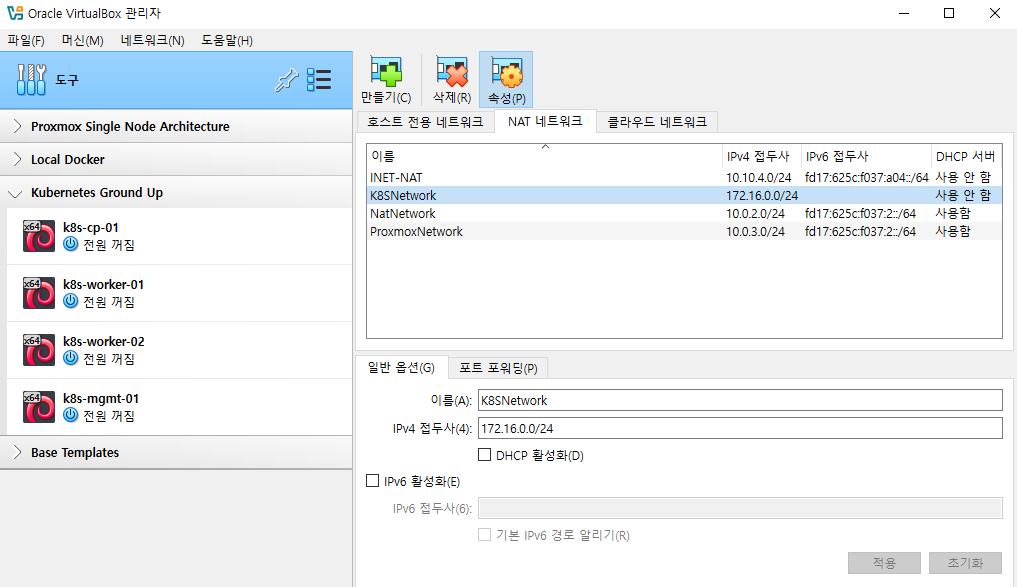Viewport: 1017px width, 587px height.
Task: Click the Create network toolbar icon
Action: [386, 72]
